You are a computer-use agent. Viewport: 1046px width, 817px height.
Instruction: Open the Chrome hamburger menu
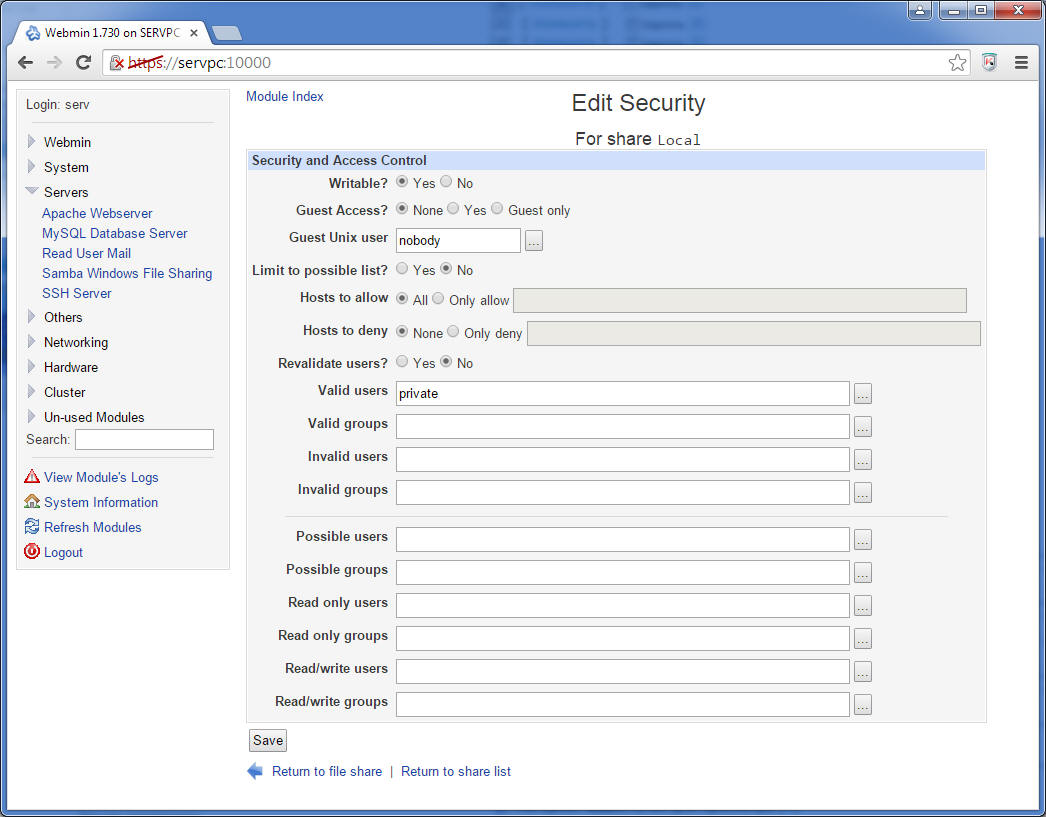(1021, 63)
